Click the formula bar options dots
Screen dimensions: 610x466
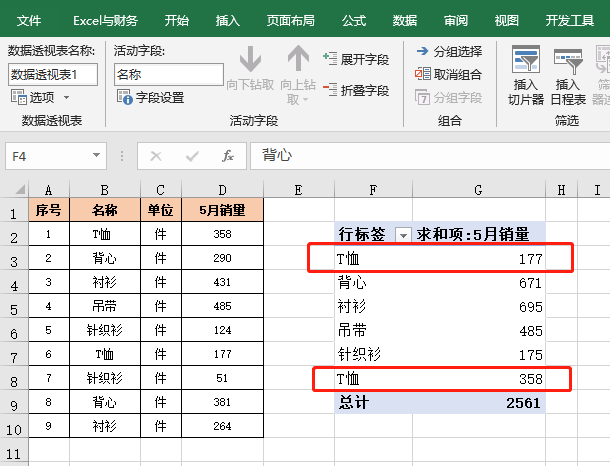click(x=122, y=156)
